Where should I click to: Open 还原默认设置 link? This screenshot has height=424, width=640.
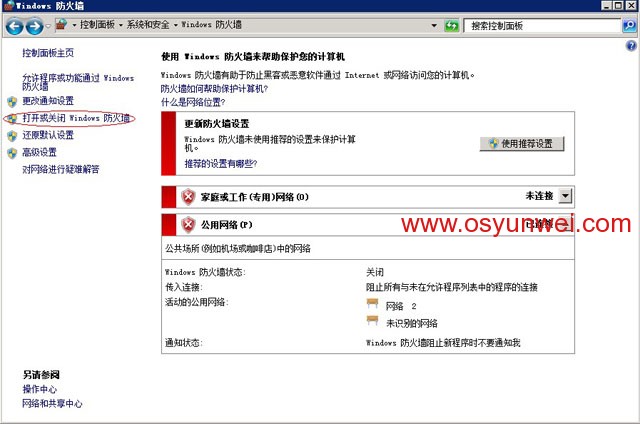tap(48, 135)
